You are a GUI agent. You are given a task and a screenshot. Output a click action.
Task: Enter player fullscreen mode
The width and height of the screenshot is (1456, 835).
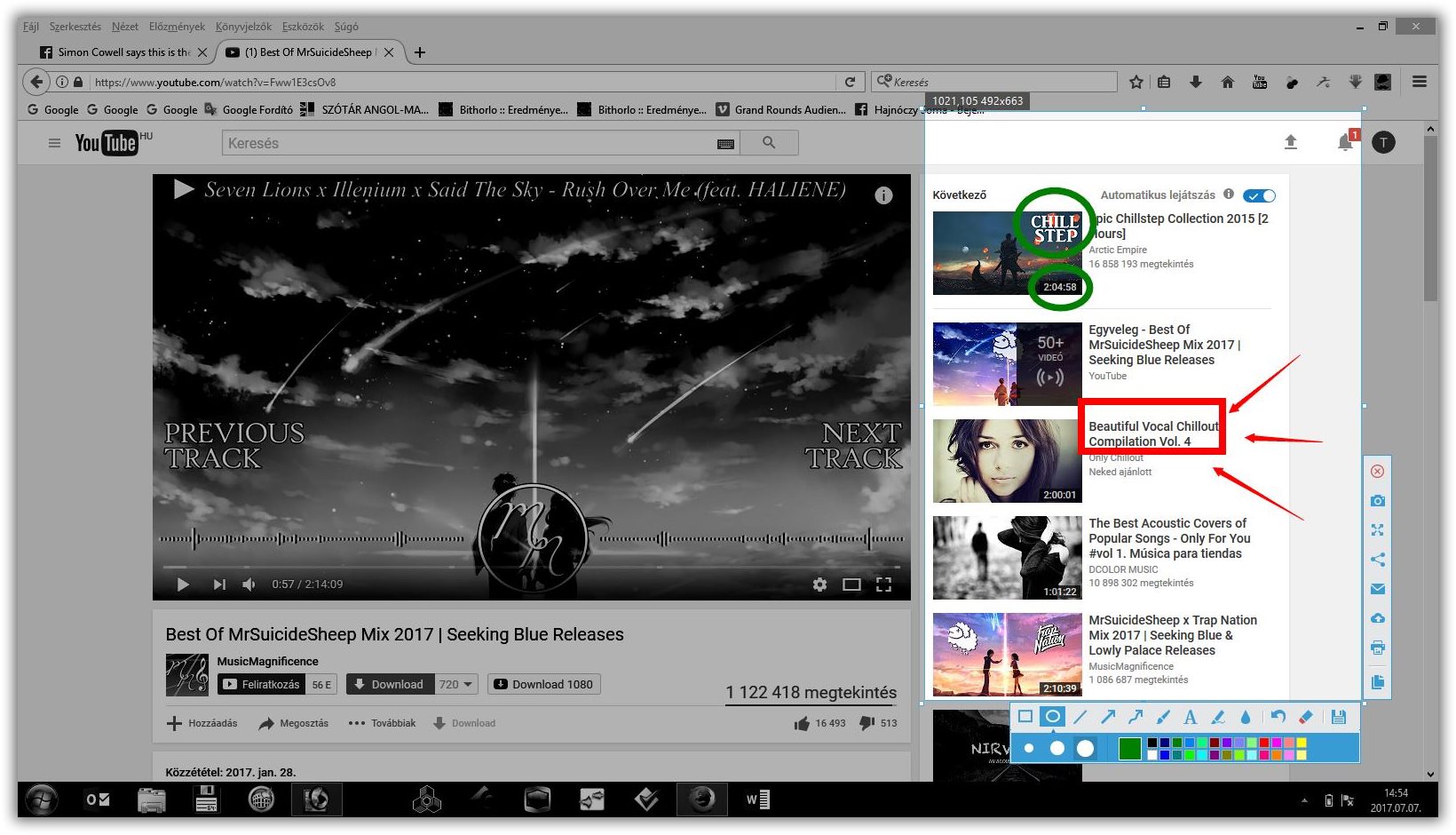[x=883, y=584]
